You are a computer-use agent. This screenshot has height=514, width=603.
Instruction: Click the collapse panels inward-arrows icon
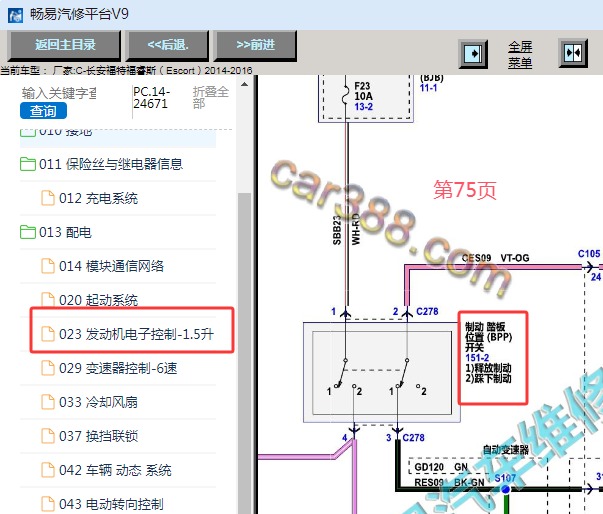(573, 53)
